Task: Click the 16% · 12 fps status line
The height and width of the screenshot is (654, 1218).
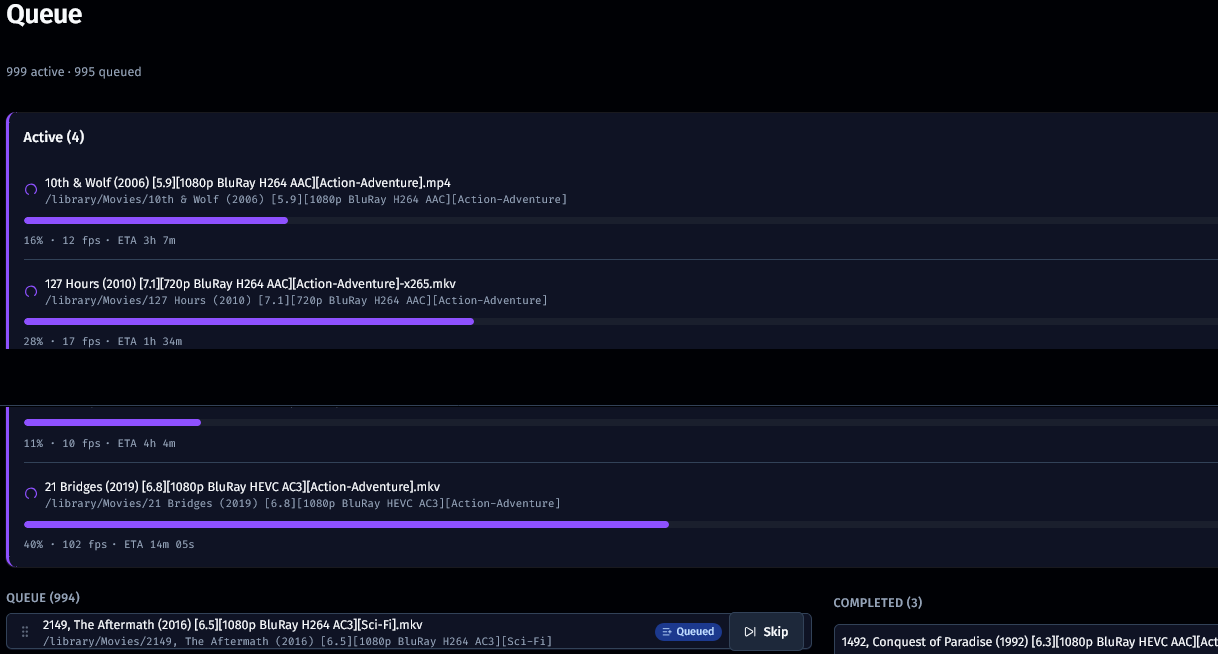Action: 100,241
